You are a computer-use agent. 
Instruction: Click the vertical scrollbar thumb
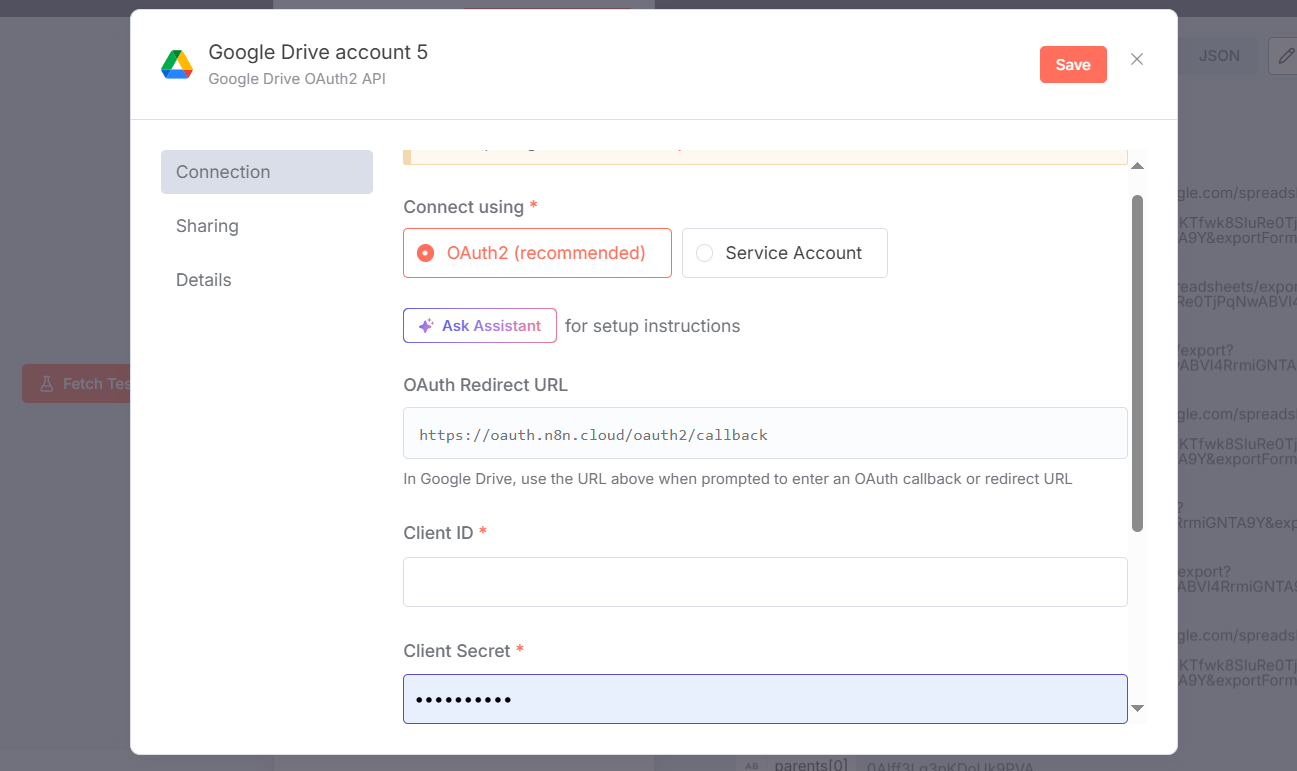point(1137,362)
